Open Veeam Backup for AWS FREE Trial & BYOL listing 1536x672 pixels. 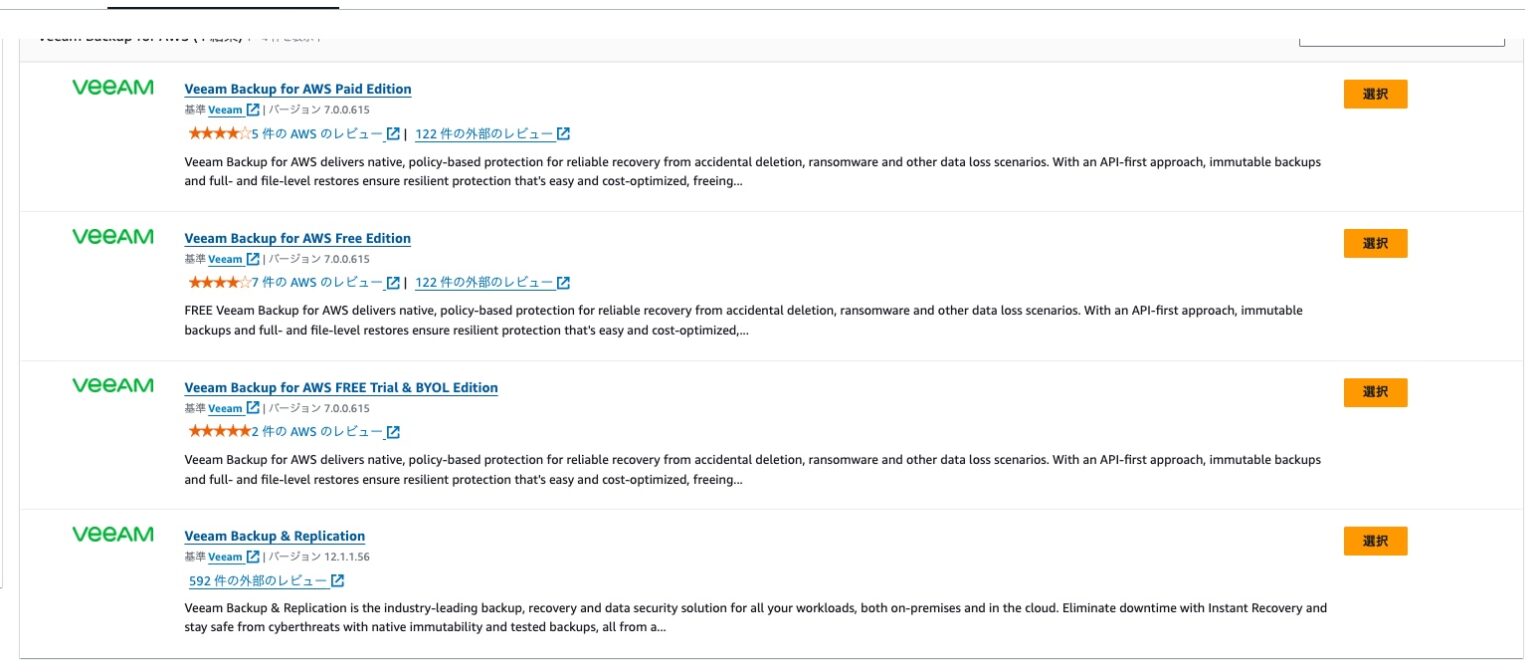(x=341, y=387)
